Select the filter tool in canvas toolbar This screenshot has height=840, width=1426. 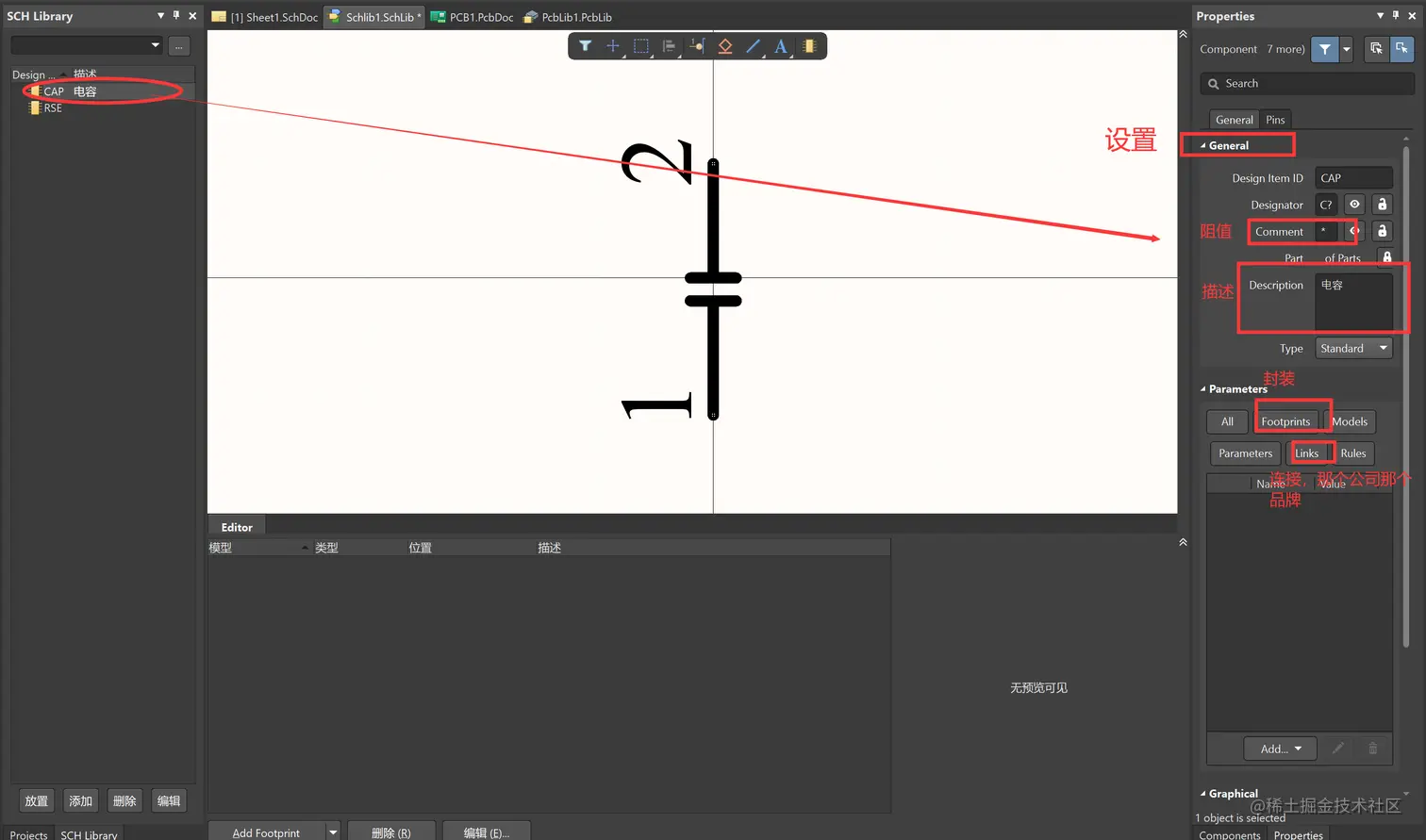coord(585,45)
